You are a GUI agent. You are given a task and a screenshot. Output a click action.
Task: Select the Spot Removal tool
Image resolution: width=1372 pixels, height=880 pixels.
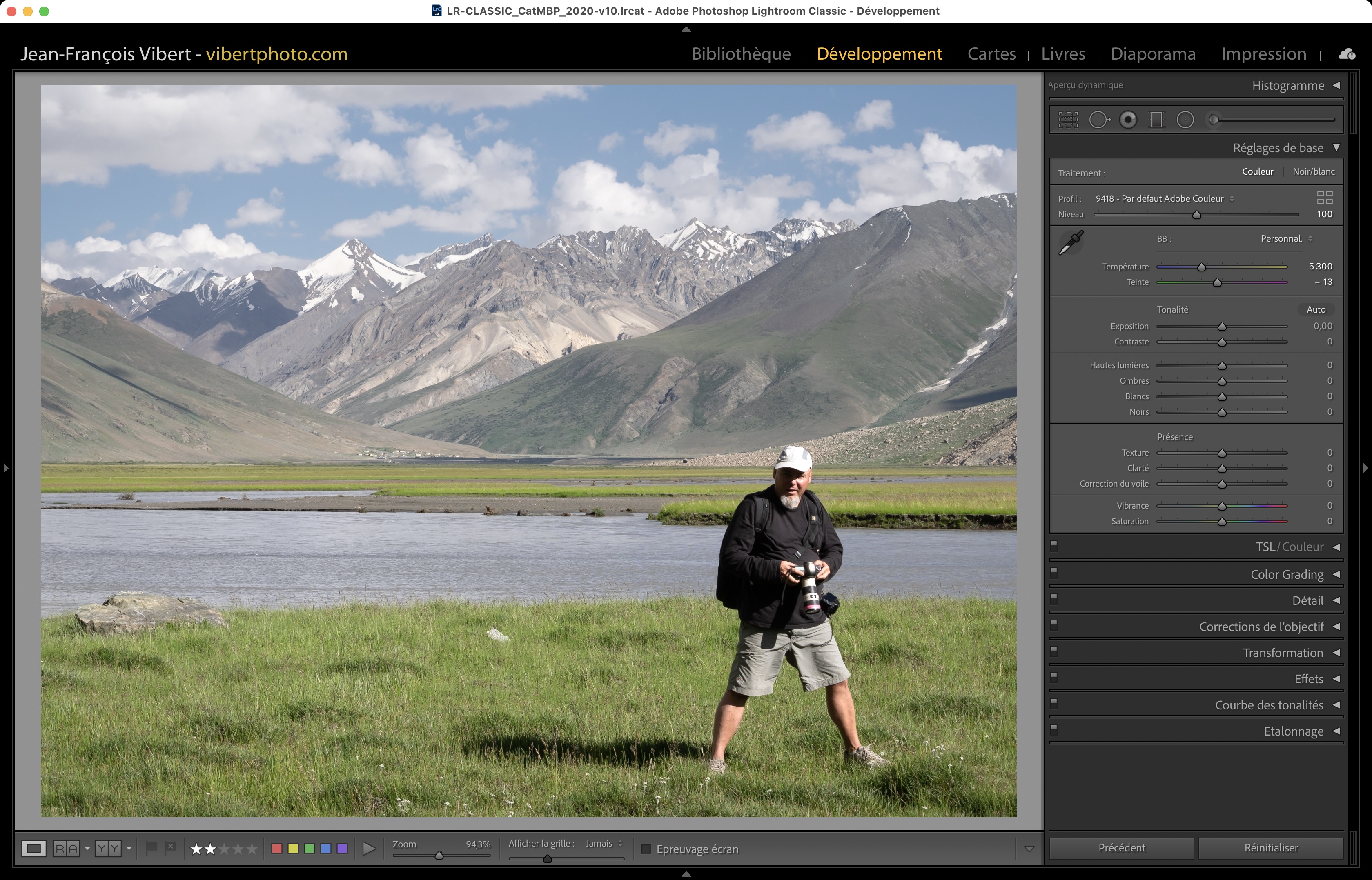[x=1098, y=120]
